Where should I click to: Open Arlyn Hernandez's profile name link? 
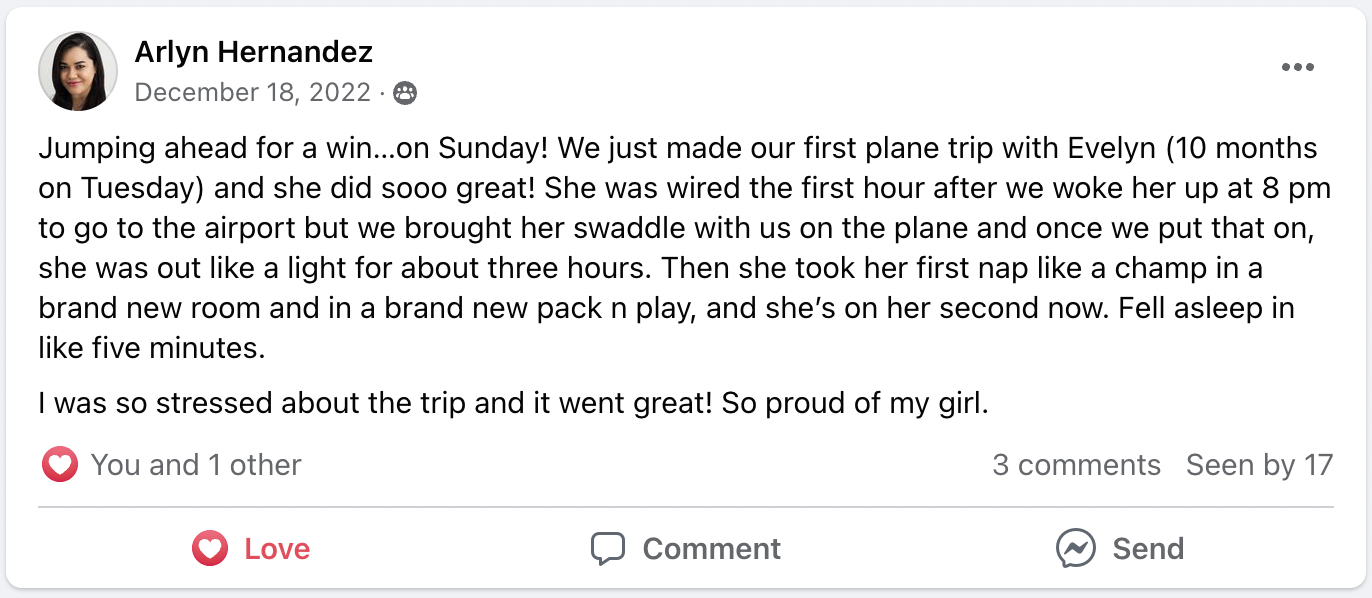(253, 52)
